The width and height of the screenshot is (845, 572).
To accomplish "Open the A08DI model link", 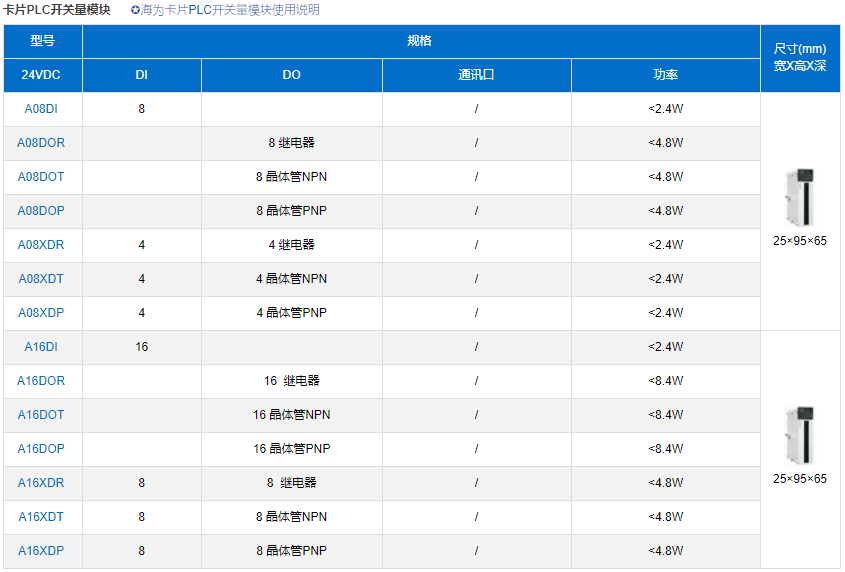I will [41, 109].
